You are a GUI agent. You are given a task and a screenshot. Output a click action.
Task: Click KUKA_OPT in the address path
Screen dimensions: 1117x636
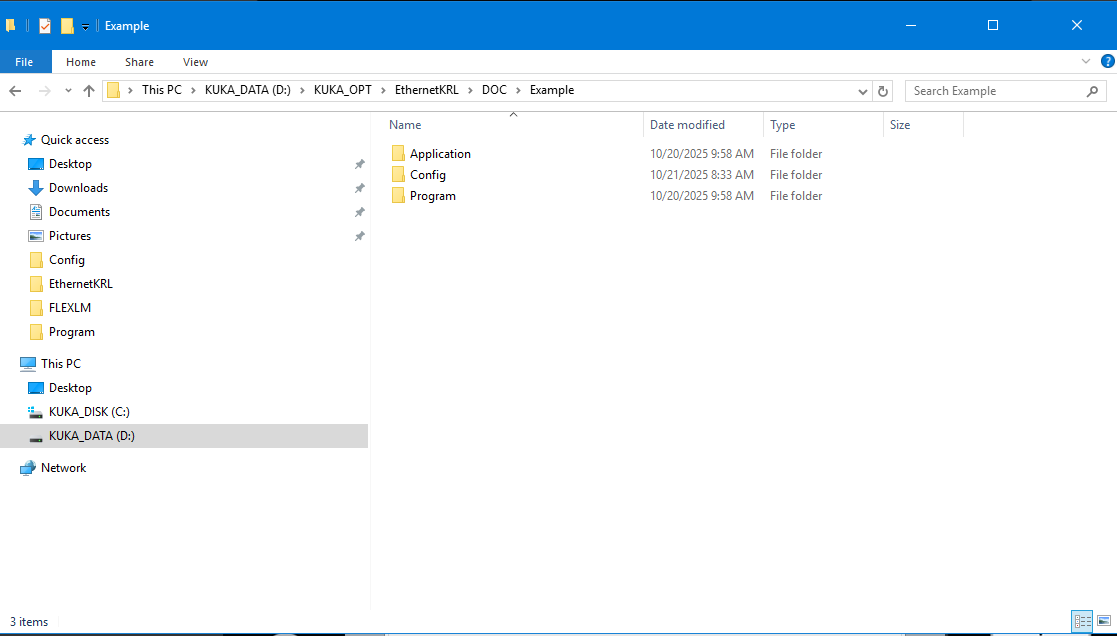point(343,90)
